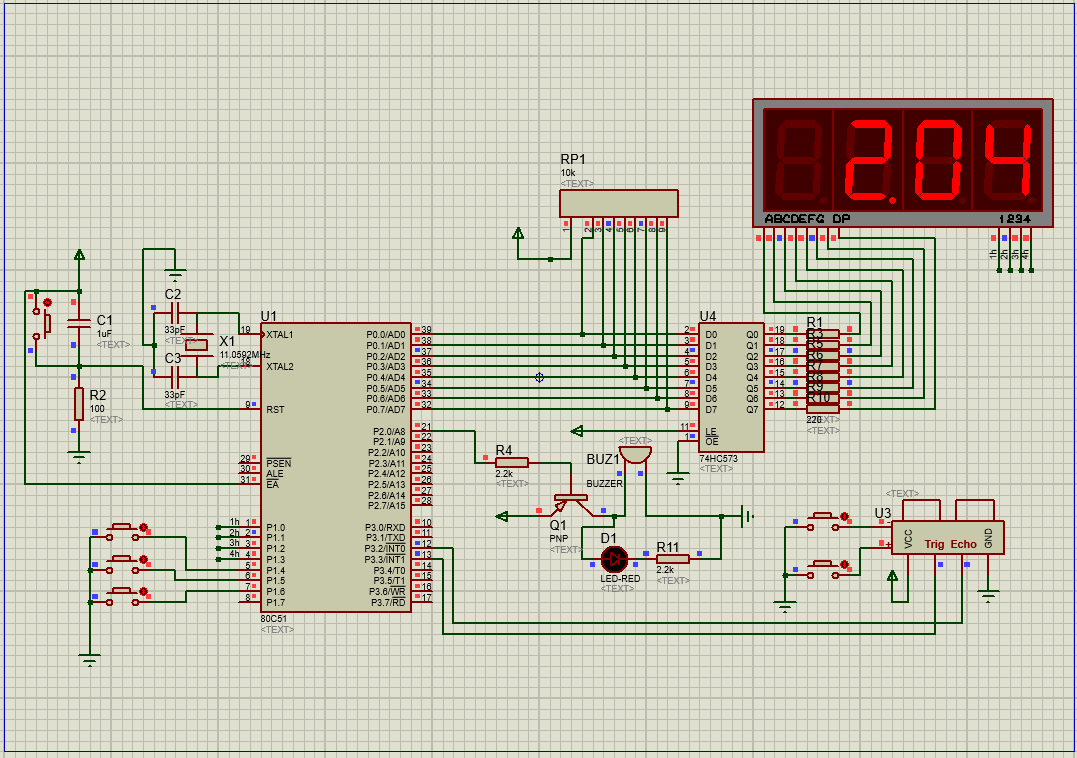
Task: Select resistor R11 symbol
Action: click(672, 558)
